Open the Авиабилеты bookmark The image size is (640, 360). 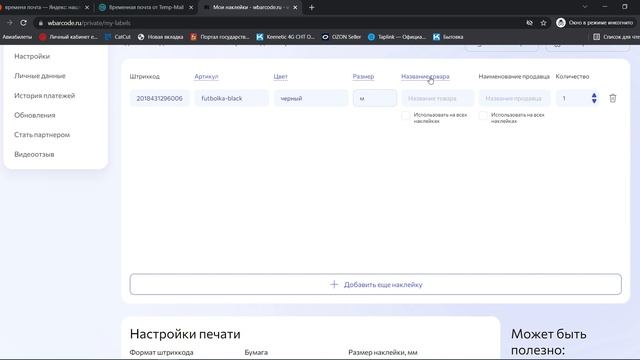pos(17,37)
